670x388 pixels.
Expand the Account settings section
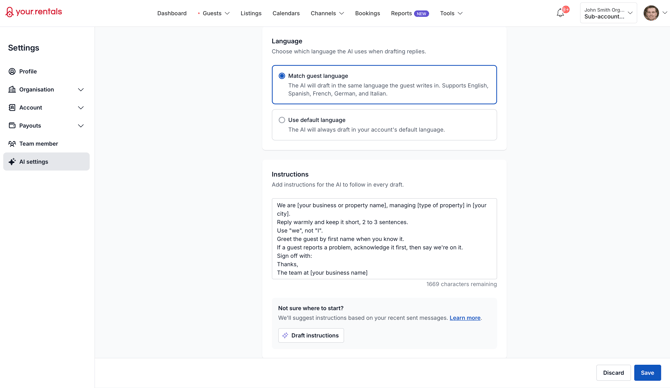81,108
